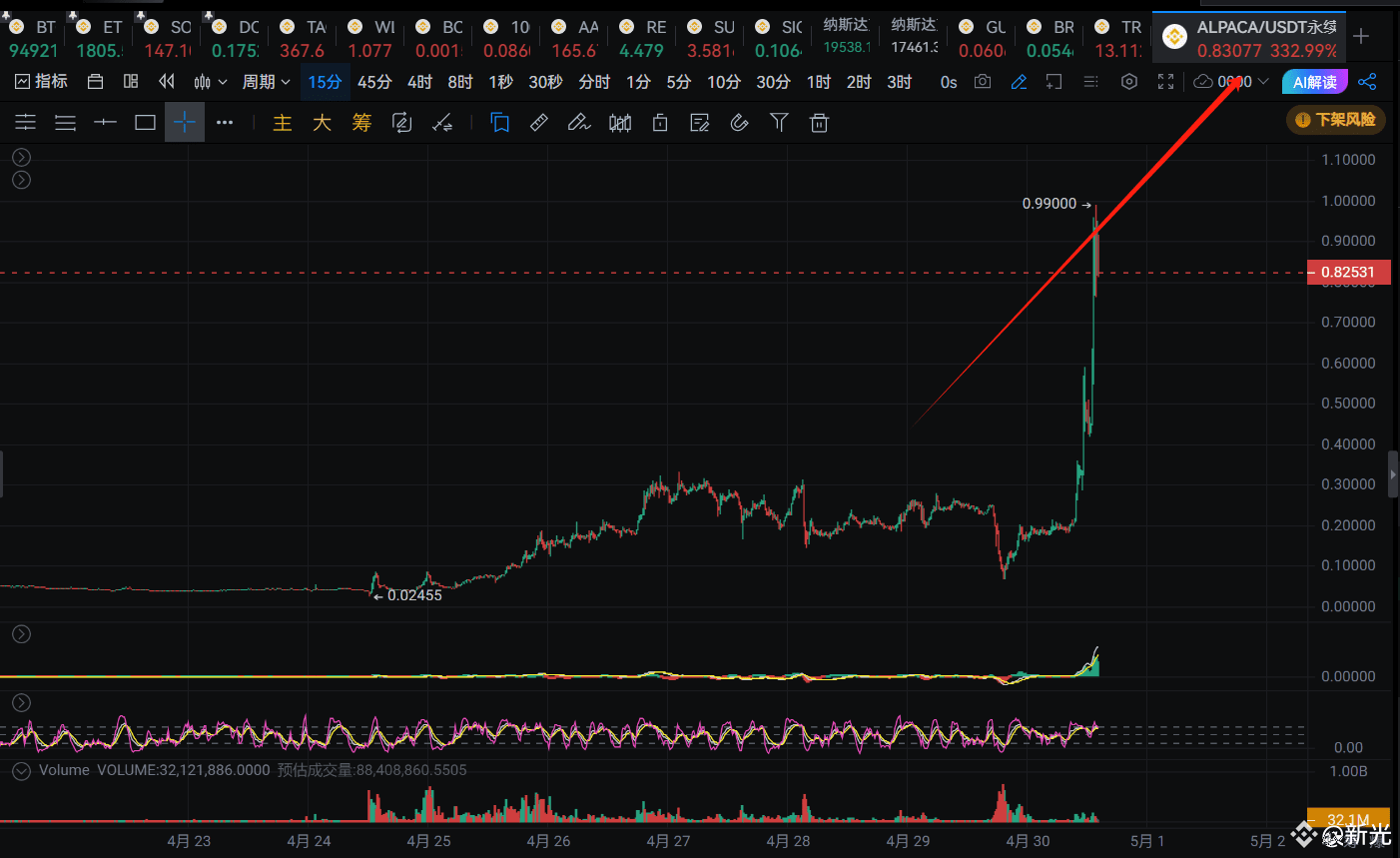Open the multi-chart layout icon

[131, 82]
